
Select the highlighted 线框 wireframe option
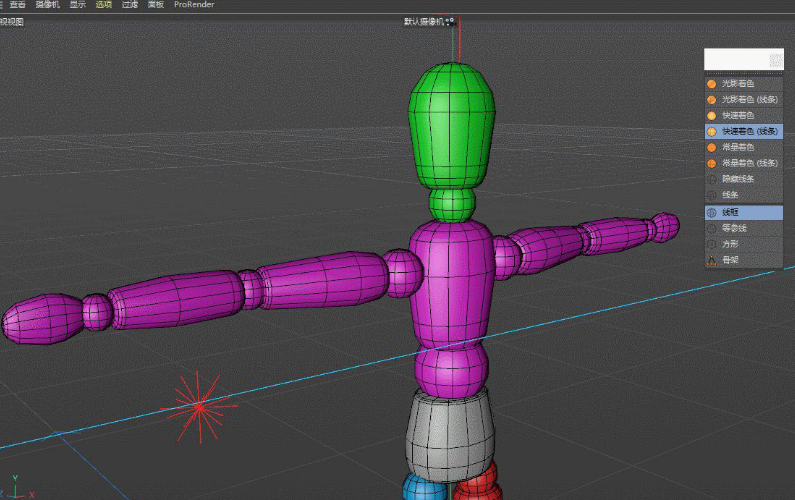(x=744, y=212)
